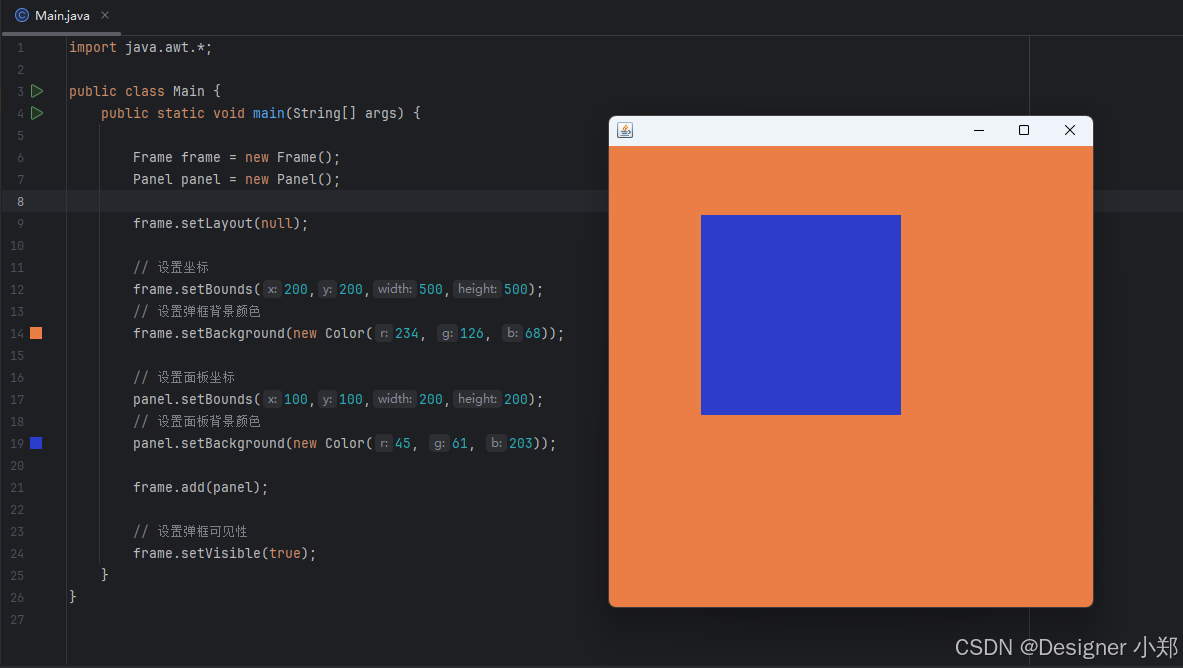
Task: Click the blue value 68 on line 14
Action: (x=533, y=333)
